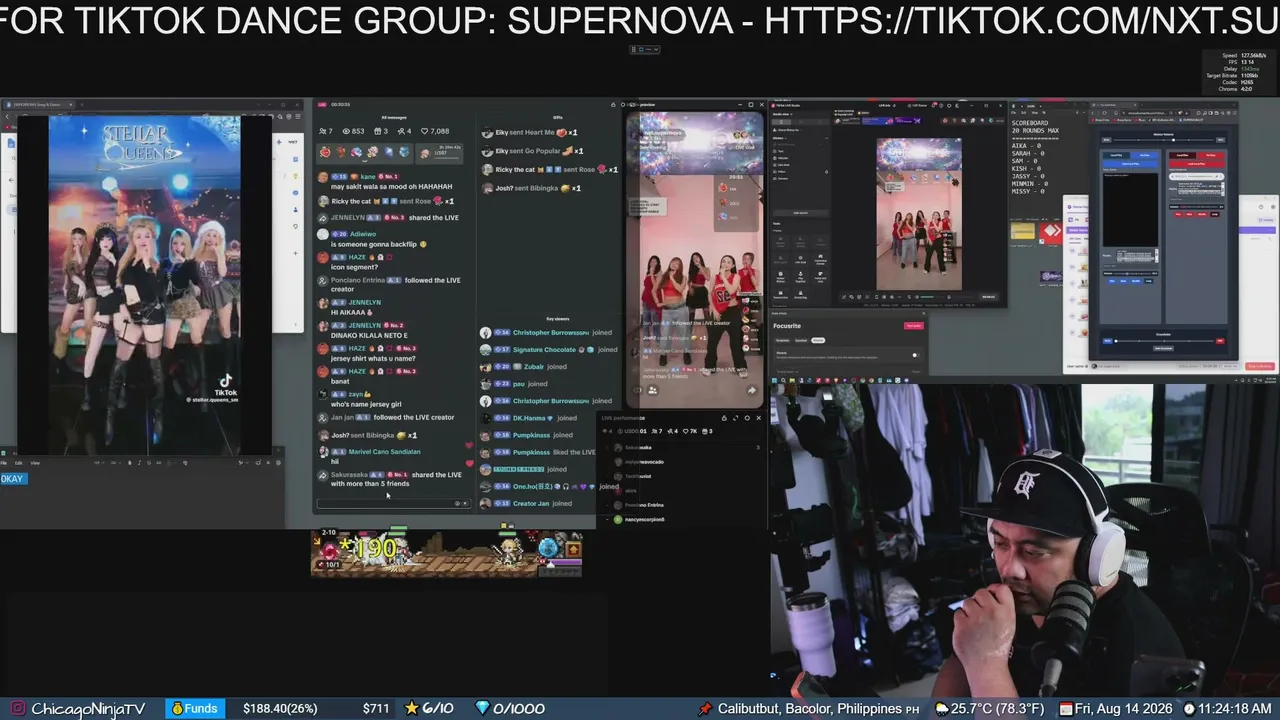Image resolution: width=1280 pixels, height=720 pixels.
Task: Open the yellow sticky note desktop icon
Action: point(1022,232)
